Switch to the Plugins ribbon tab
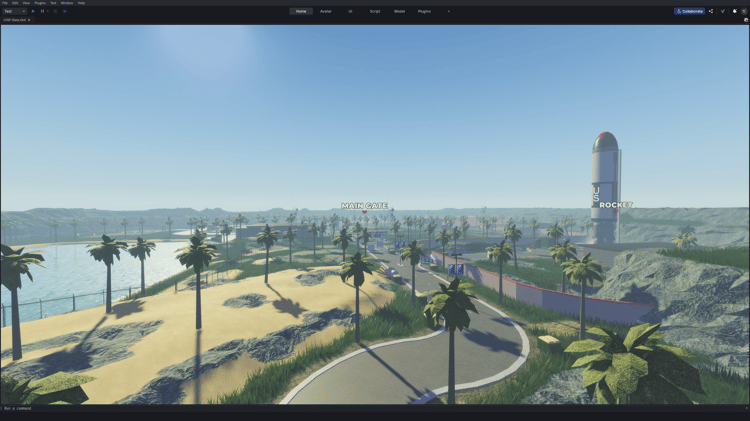750x421 pixels. [x=424, y=11]
